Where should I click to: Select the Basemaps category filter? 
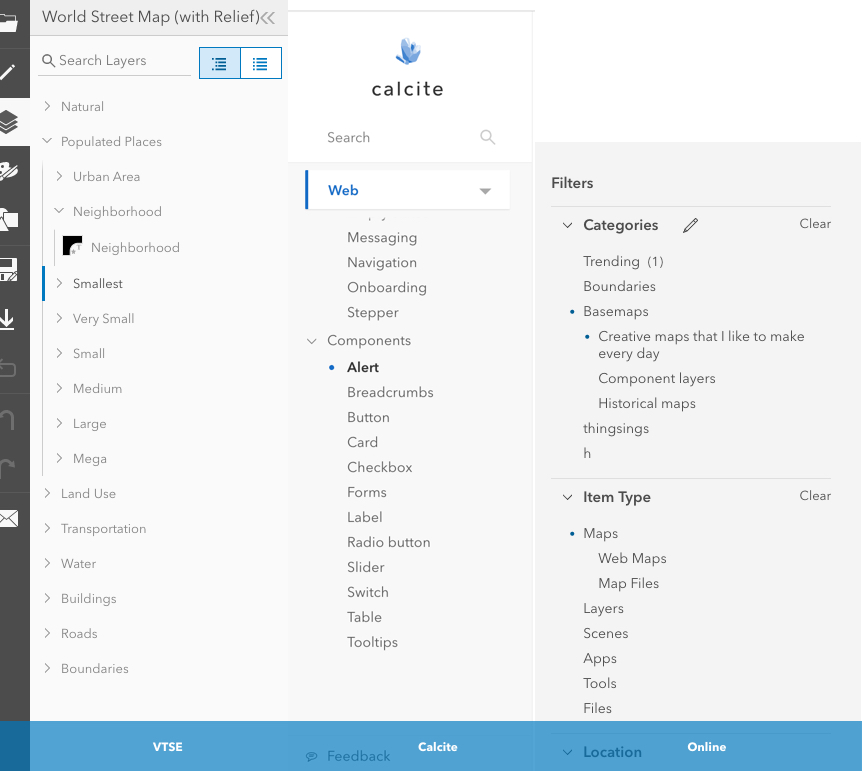point(616,311)
